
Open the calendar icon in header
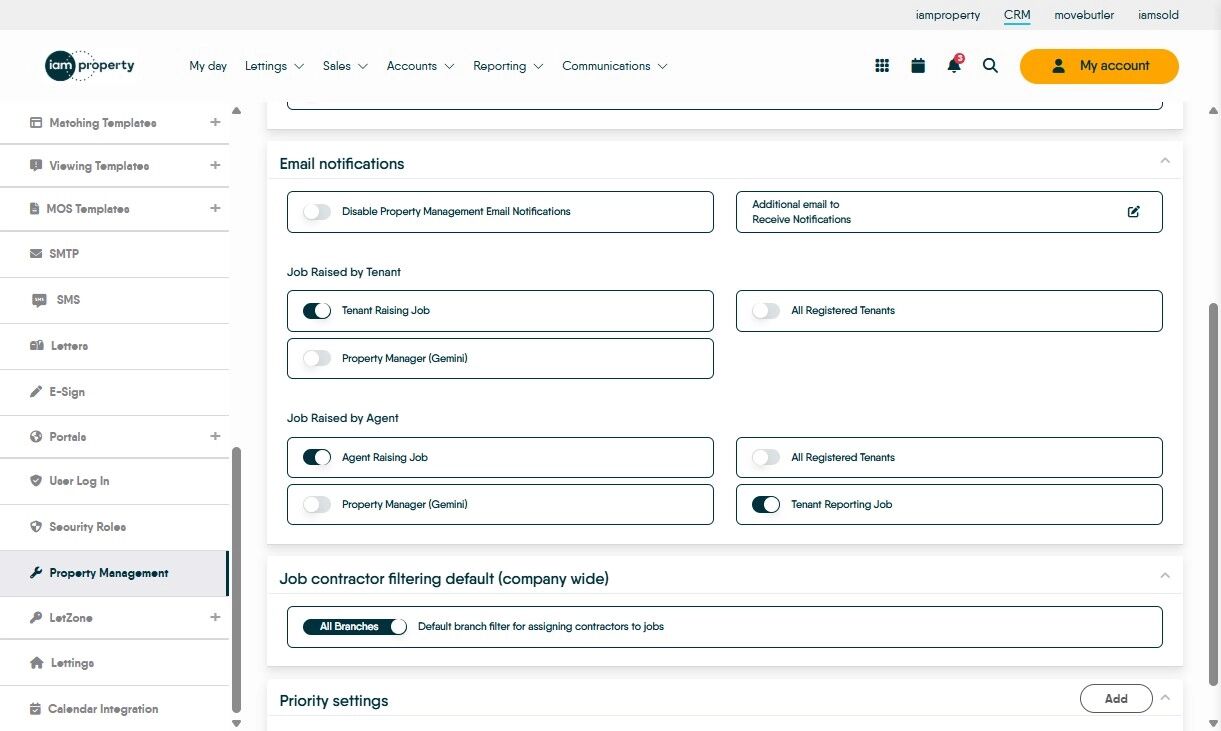click(918, 66)
